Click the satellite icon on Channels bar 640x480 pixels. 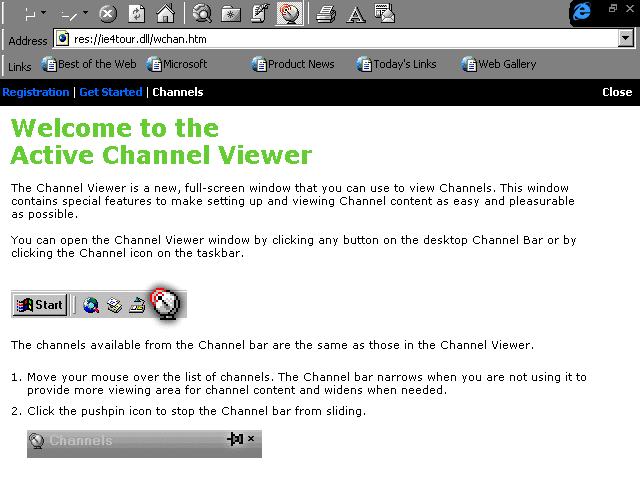[37, 441]
